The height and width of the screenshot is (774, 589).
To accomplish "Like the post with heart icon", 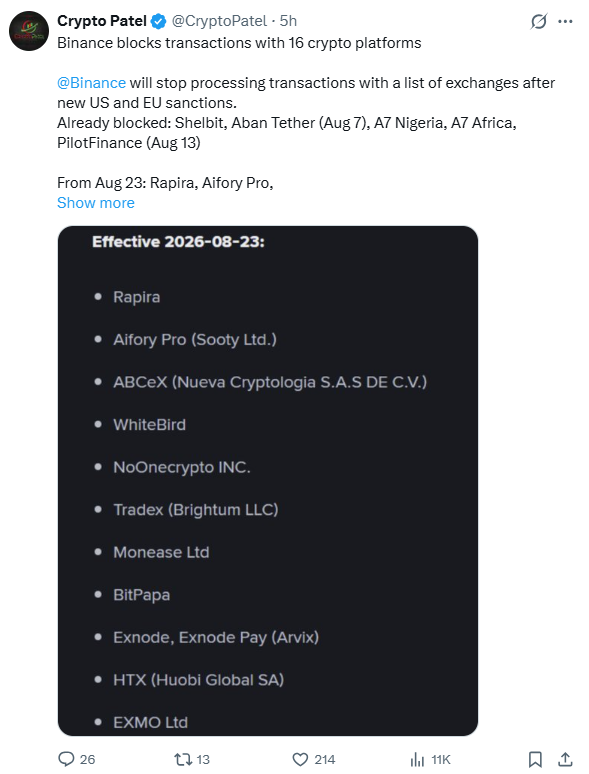I will click(x=300, y=759).
